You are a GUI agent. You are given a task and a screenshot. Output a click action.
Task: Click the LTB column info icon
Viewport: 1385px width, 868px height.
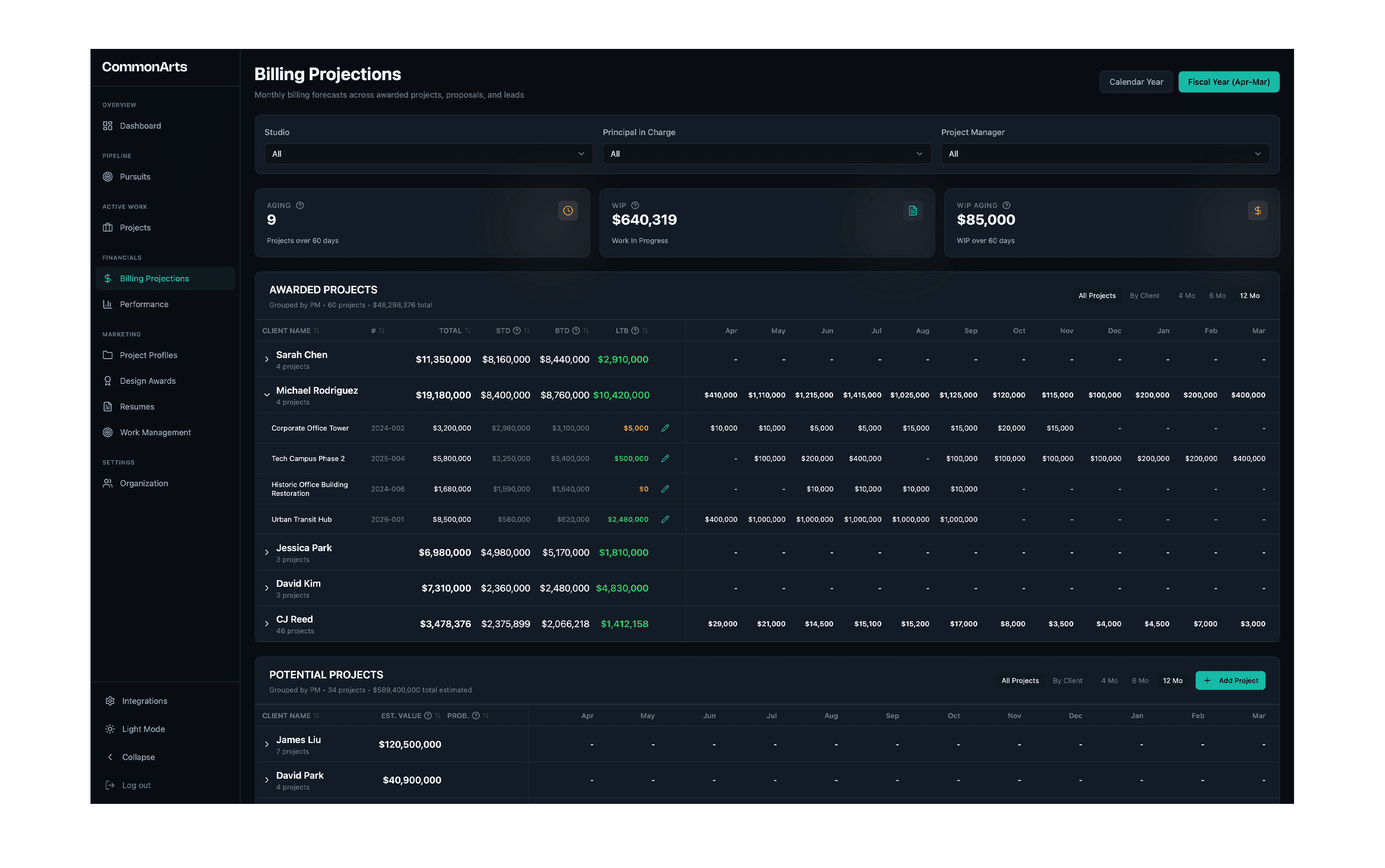[635, 331]
